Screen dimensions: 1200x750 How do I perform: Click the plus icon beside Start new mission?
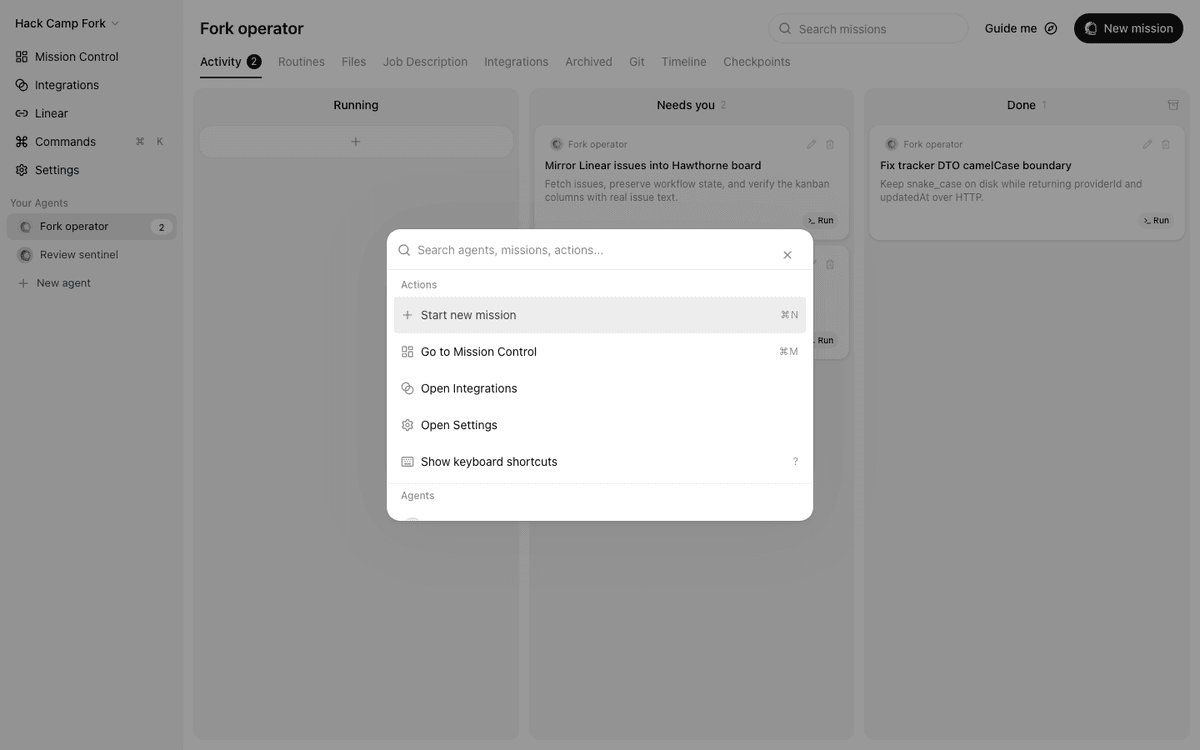[x=407, y=315]
